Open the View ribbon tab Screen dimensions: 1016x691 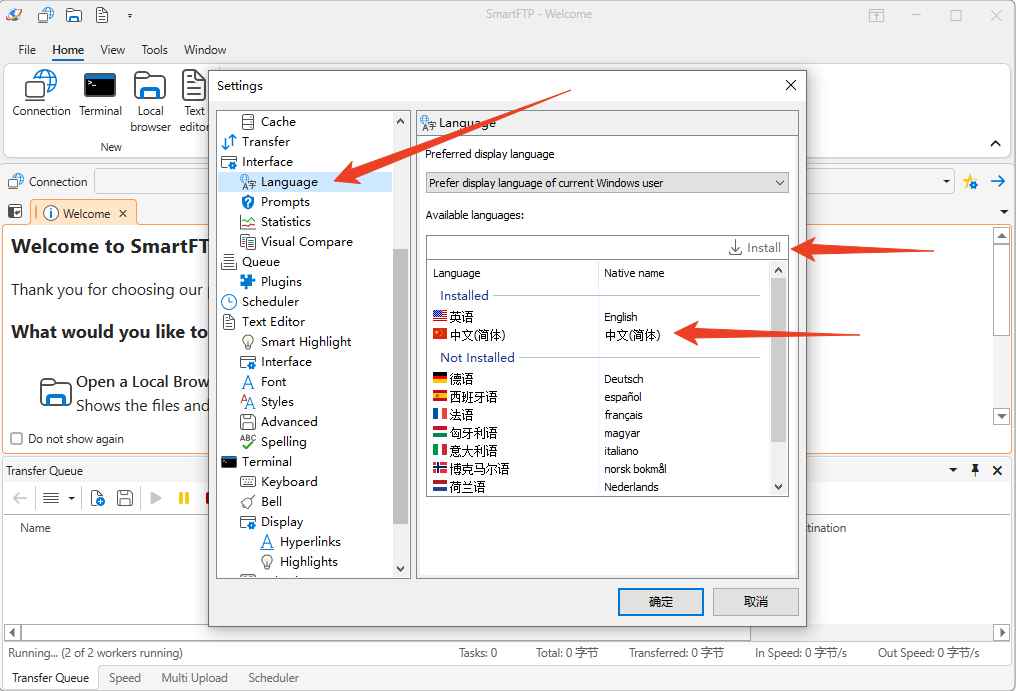coord(112,50)
